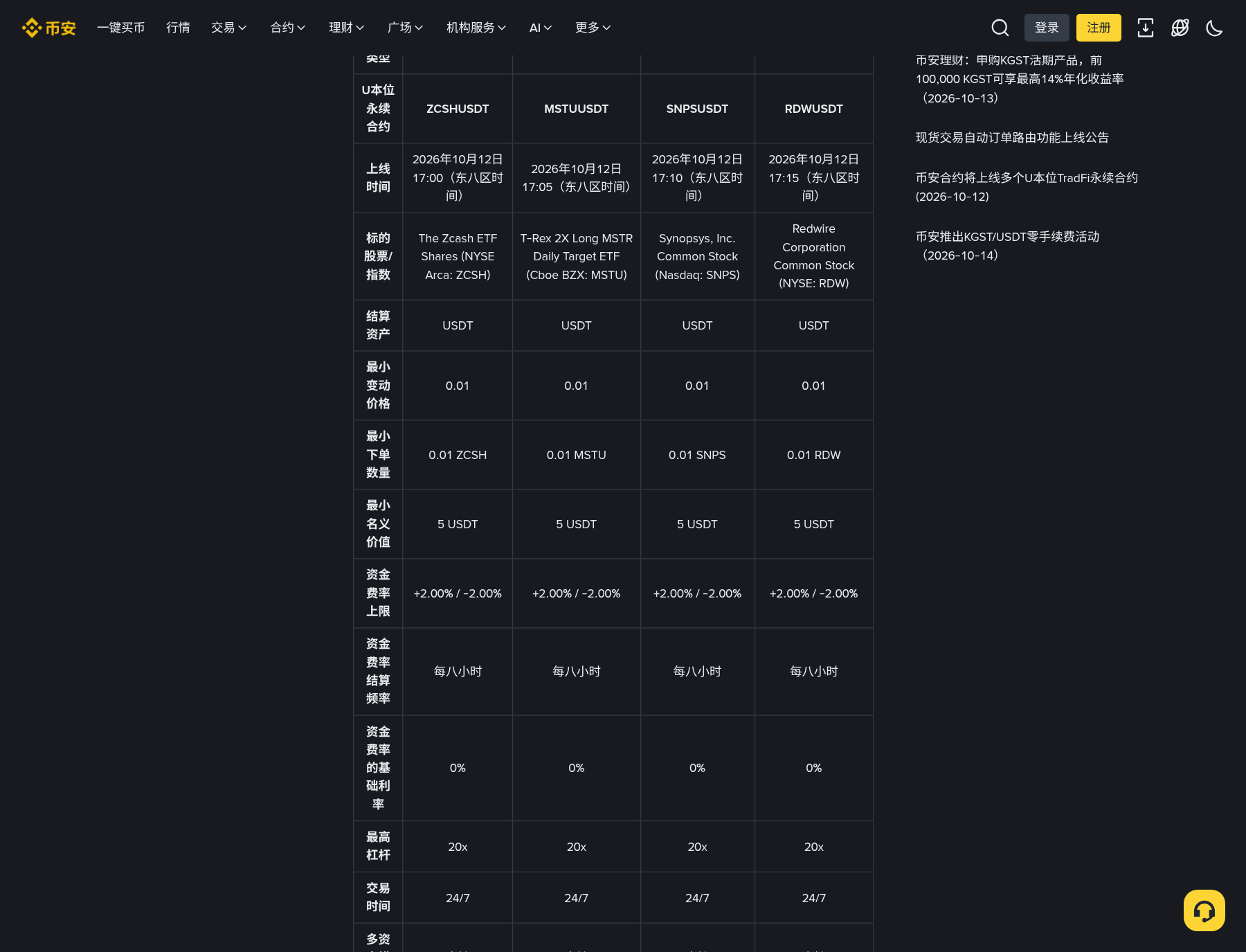Viewport: 1246px width, 952px height.
Task: Open the app download icon
Action: pos(1146,28)
